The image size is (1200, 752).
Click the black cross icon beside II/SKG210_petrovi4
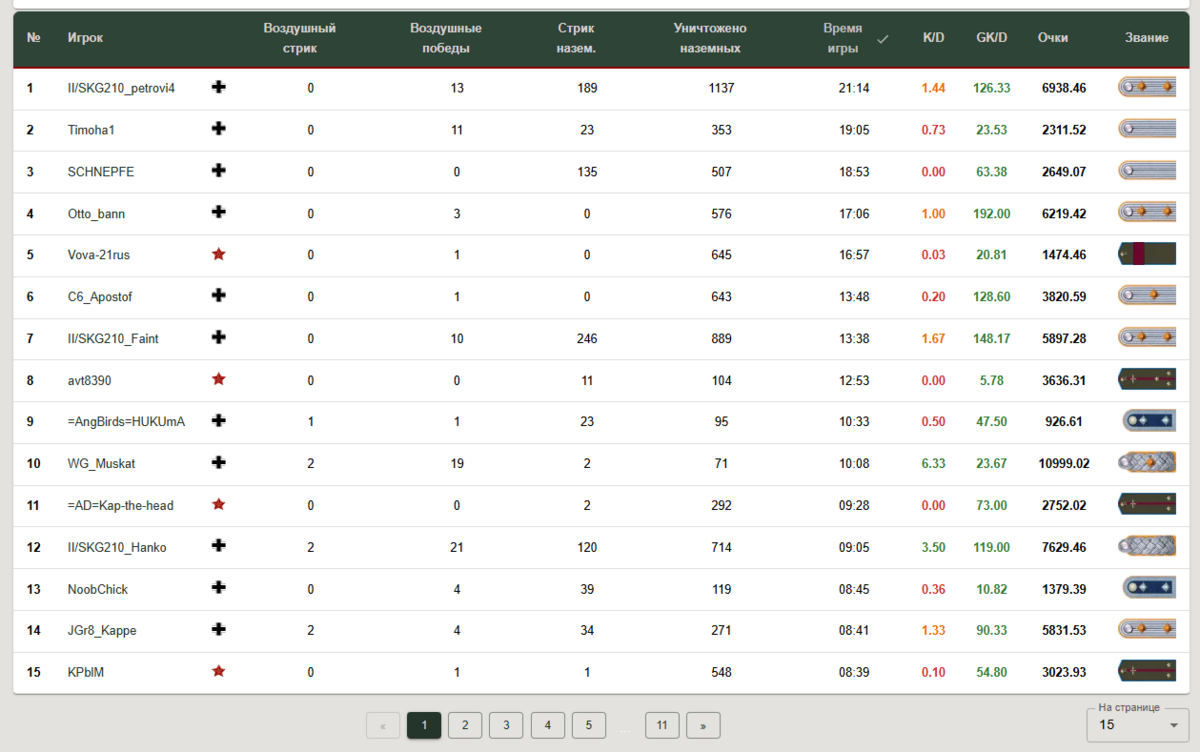point(219,88)
